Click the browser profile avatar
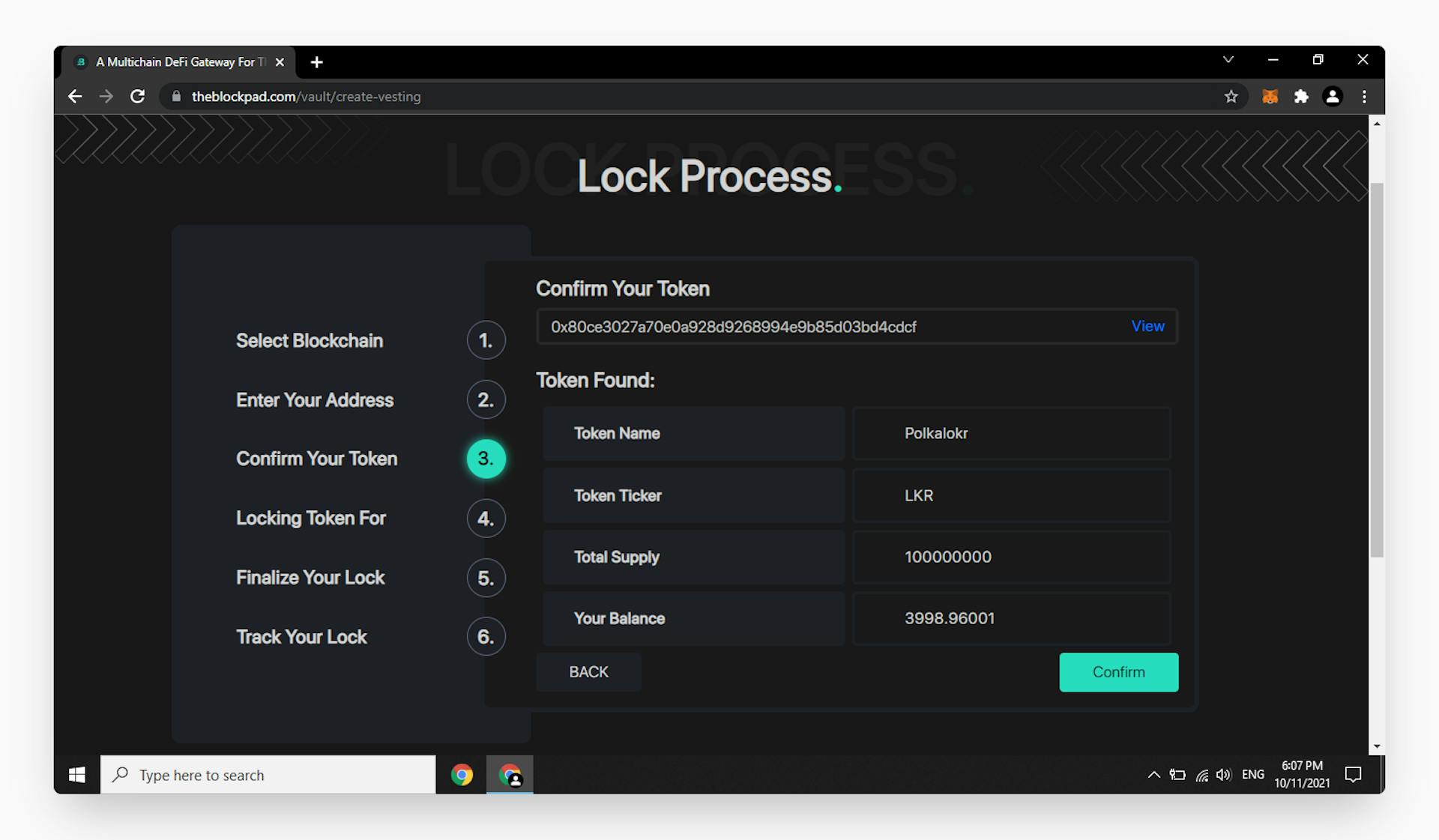This screenshot has width=1439, height=840. click(1333, 96)
